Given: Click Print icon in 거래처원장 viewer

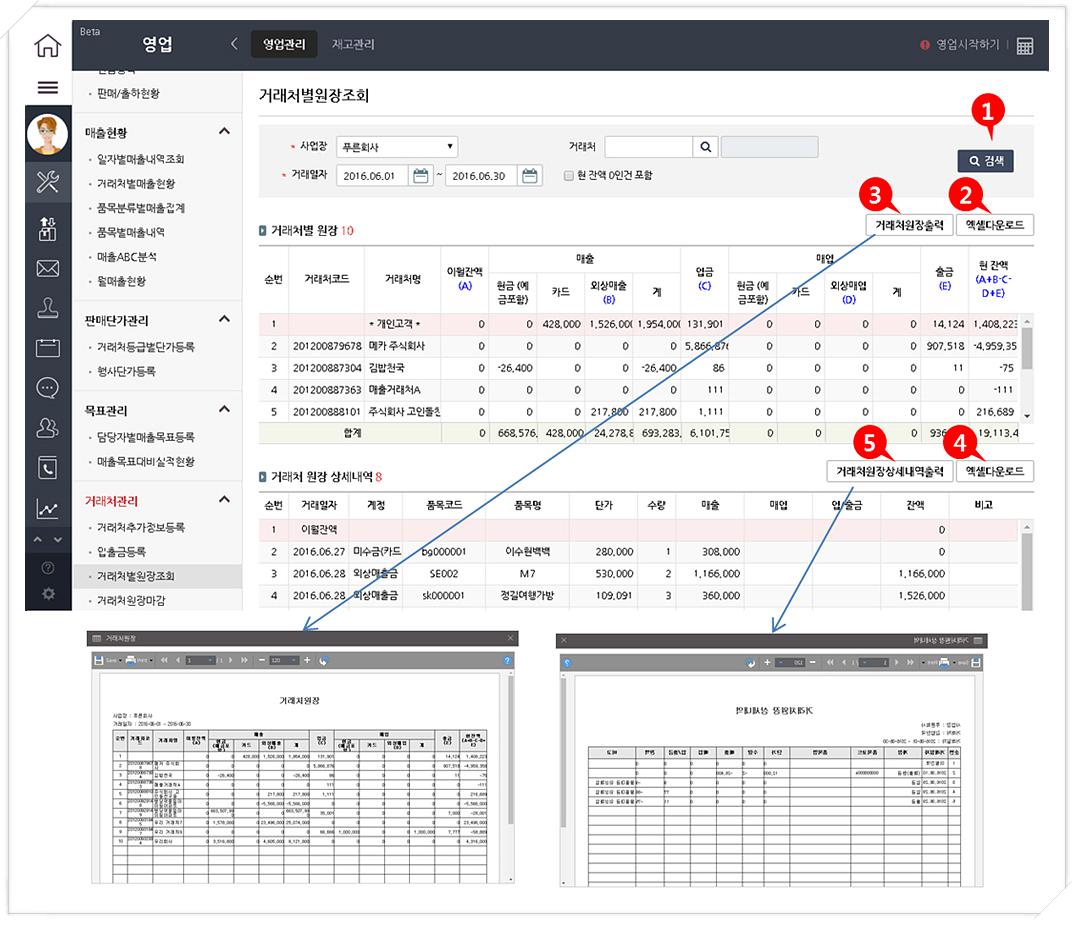Looking at the screenshot, I should [130, 661].
